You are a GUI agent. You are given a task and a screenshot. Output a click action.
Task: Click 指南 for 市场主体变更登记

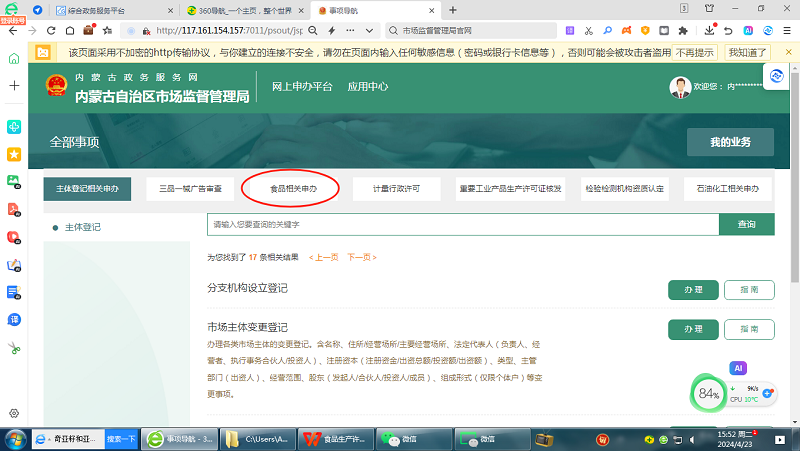tap(749, 330)
